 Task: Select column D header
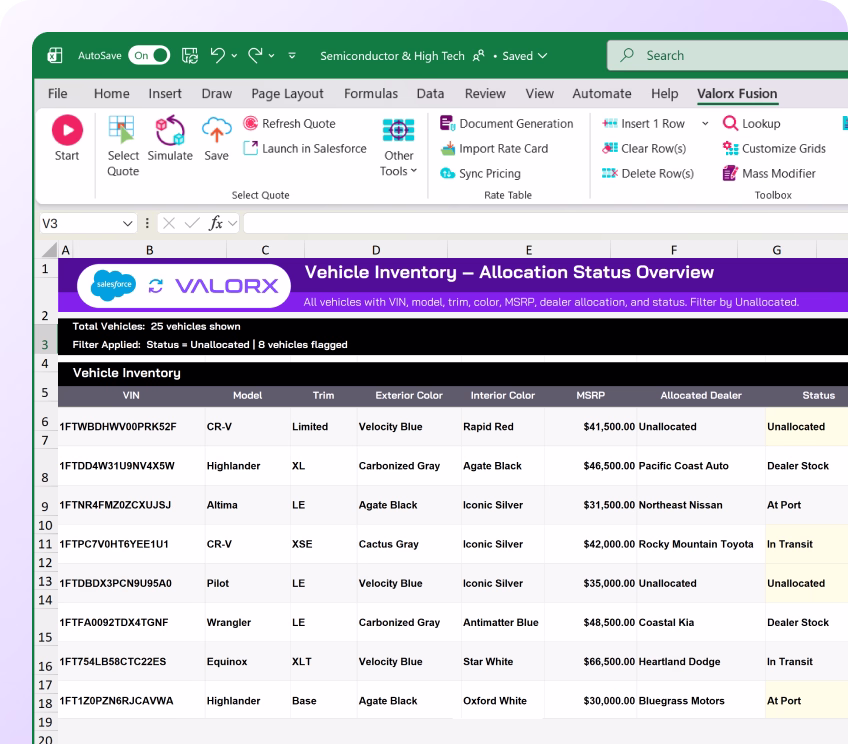[x=376, y=250]
